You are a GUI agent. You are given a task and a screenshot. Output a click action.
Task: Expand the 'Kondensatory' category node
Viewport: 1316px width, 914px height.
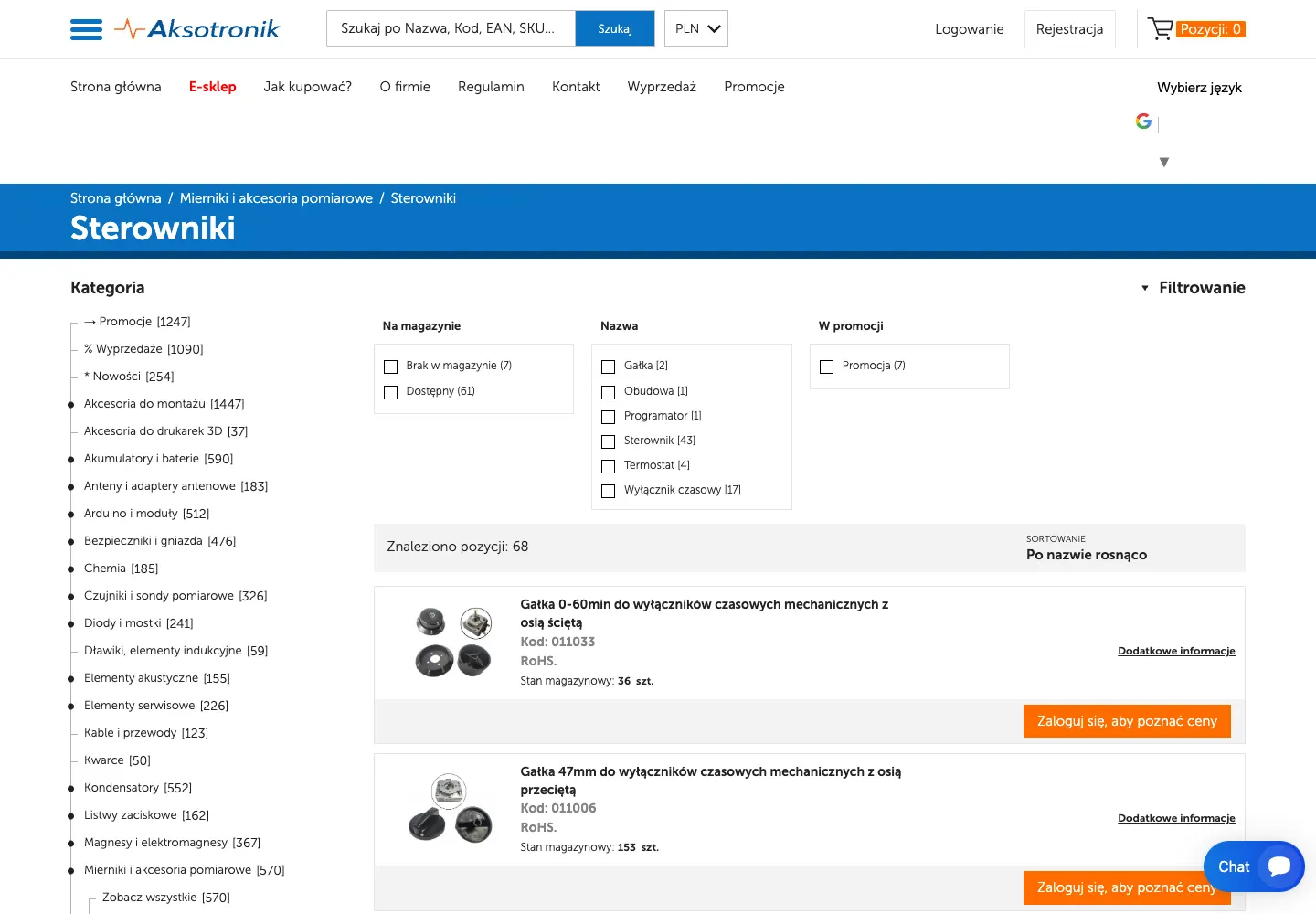(71, 788)
